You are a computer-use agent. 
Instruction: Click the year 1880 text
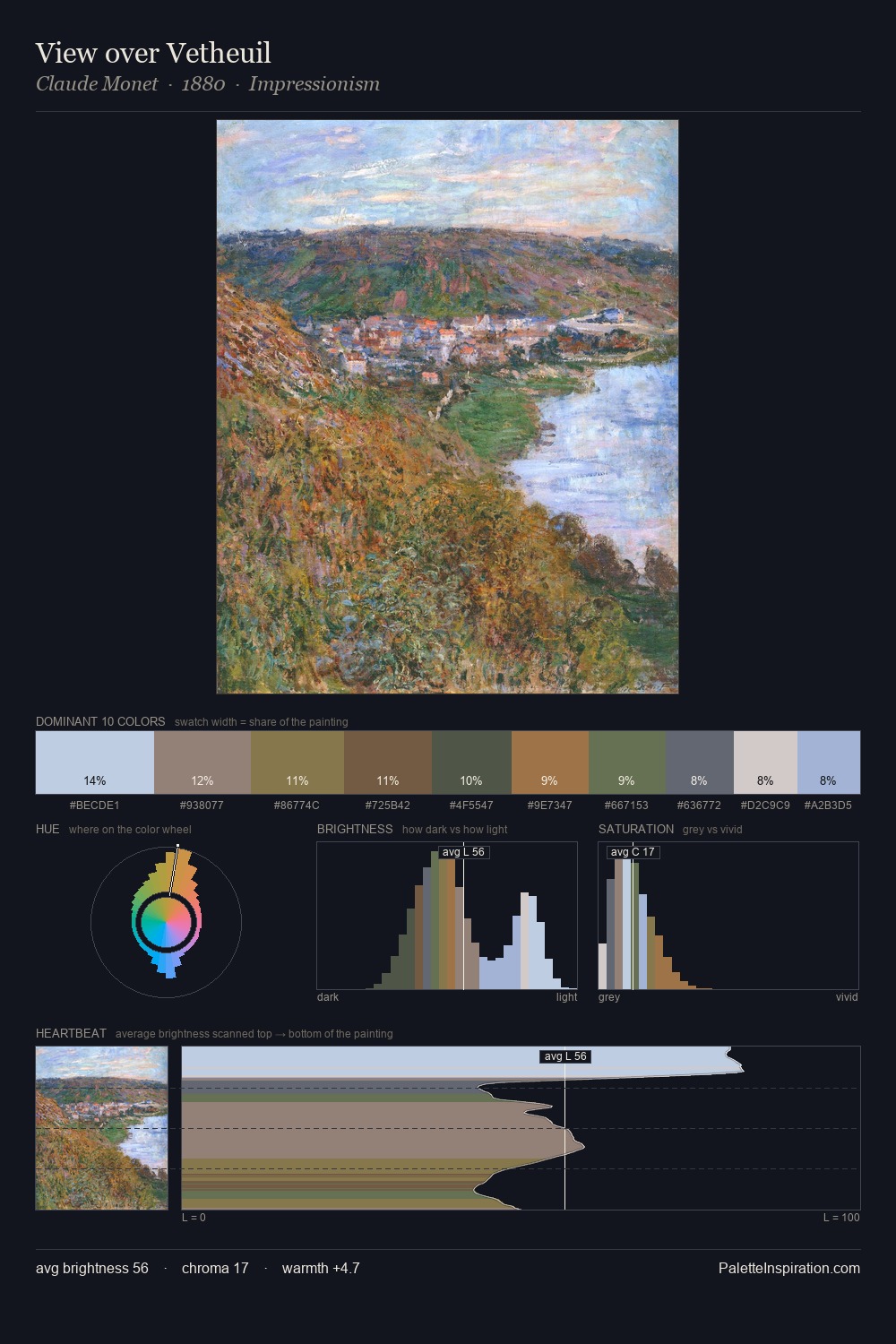coord(203,84)
